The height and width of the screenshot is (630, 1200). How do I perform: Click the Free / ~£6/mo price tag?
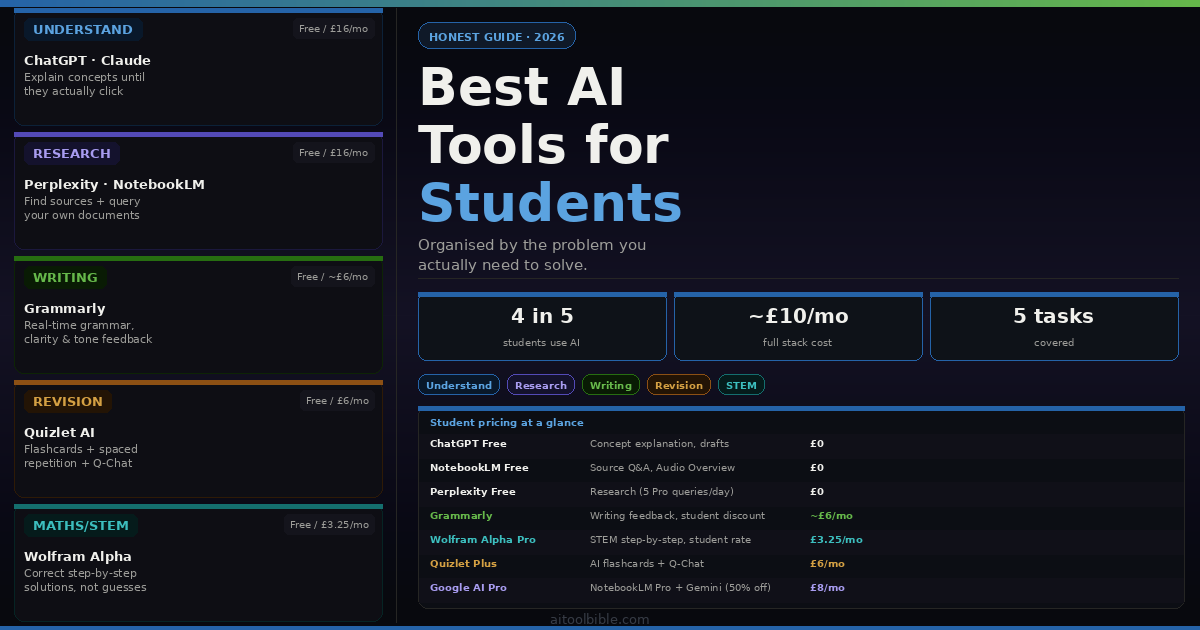tap(333, 277)
